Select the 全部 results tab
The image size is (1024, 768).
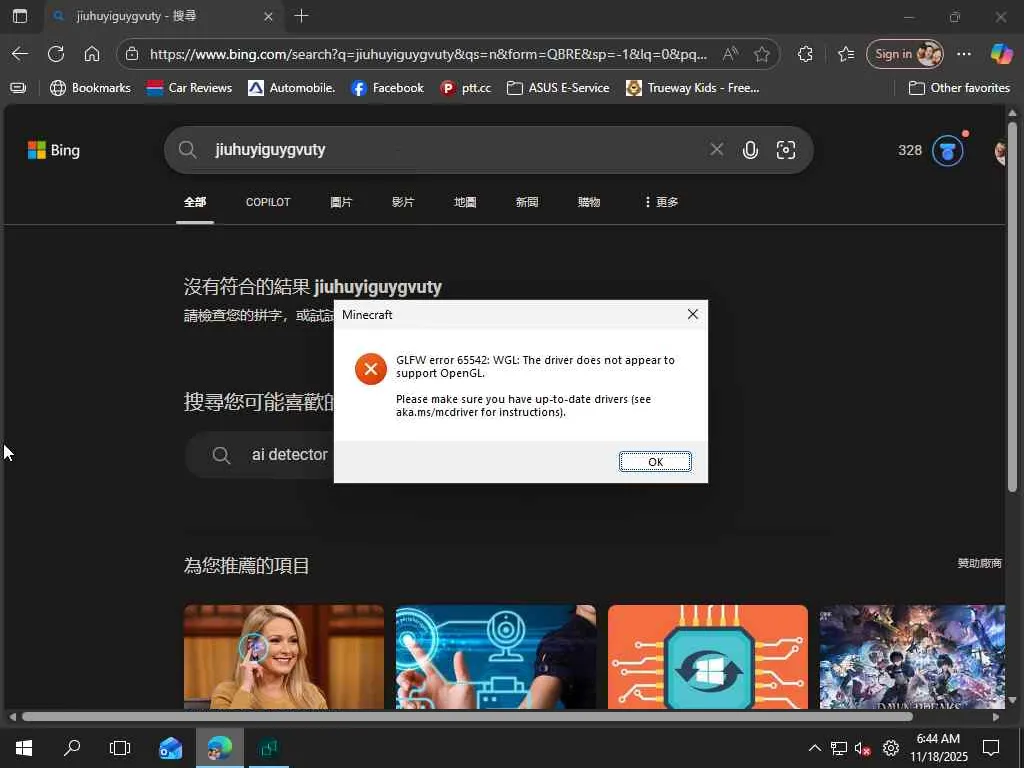(x=195, y=202)
